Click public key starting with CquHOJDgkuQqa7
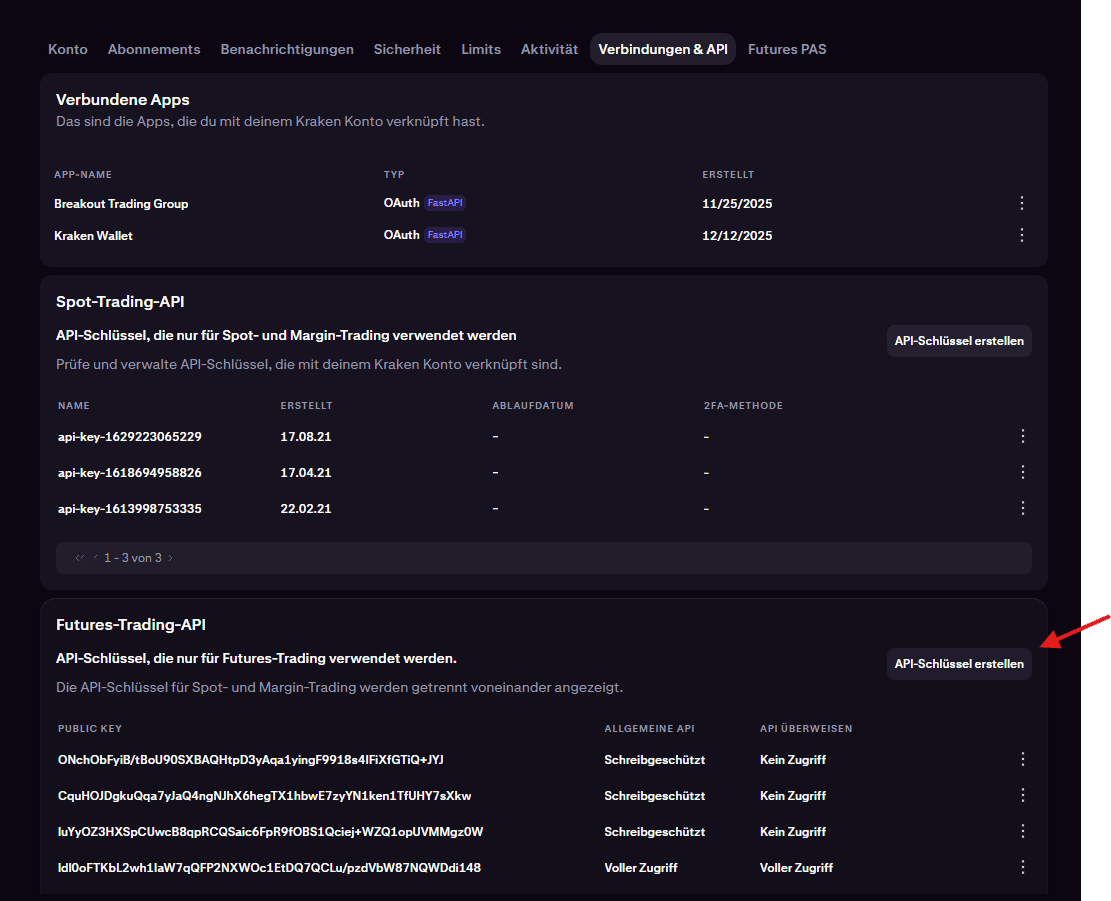The height and width of the screenshot is (901, 1111). point(264,796)
